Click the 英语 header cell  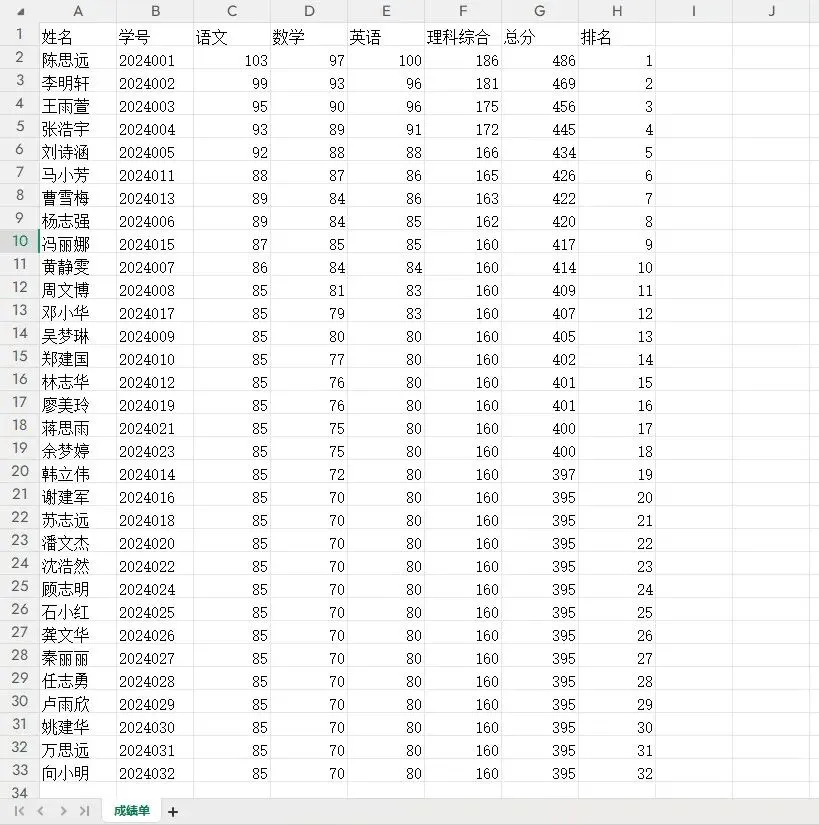pos(386,36)
